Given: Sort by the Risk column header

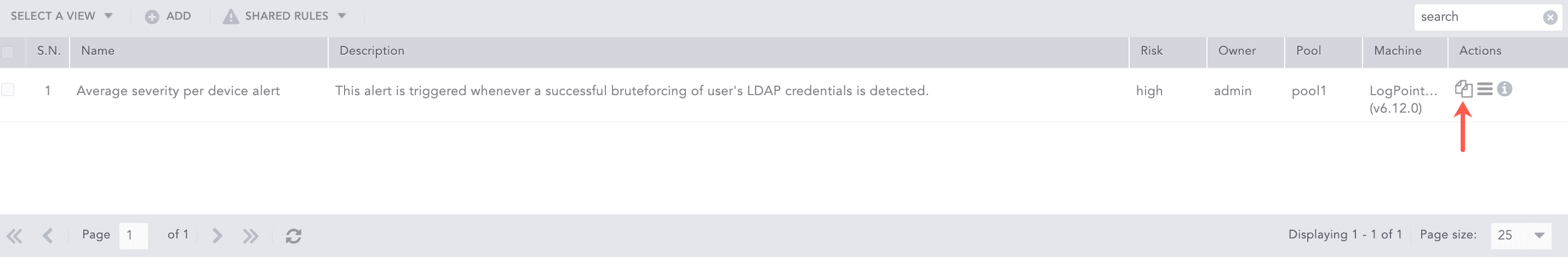Looking at the screenshot, I should coord(1151,51).
